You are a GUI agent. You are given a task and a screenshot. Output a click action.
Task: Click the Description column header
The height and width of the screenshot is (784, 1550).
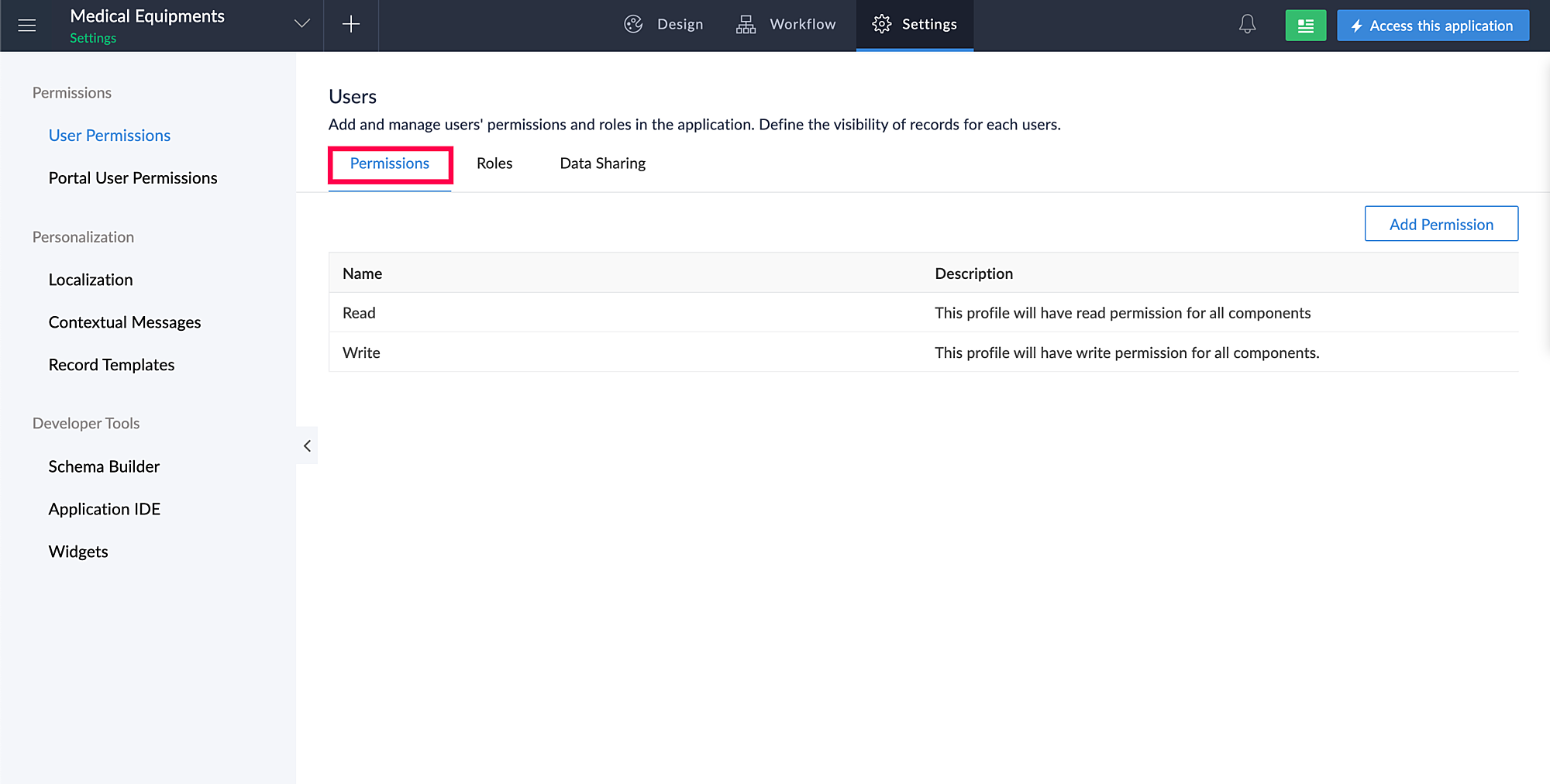click(x=974, y=273)
